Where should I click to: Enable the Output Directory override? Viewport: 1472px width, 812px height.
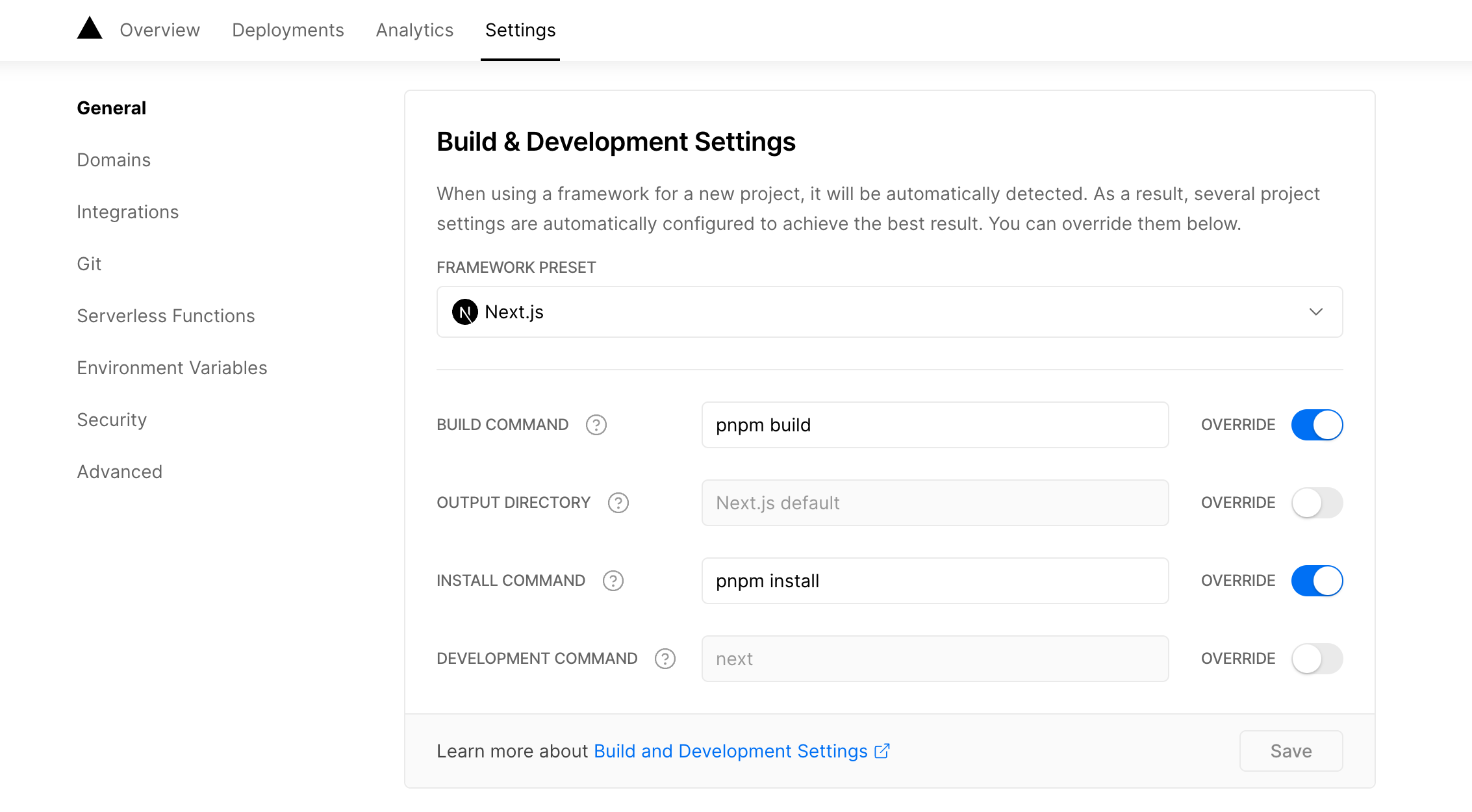pyautogui.click(x=1316, y=502)
